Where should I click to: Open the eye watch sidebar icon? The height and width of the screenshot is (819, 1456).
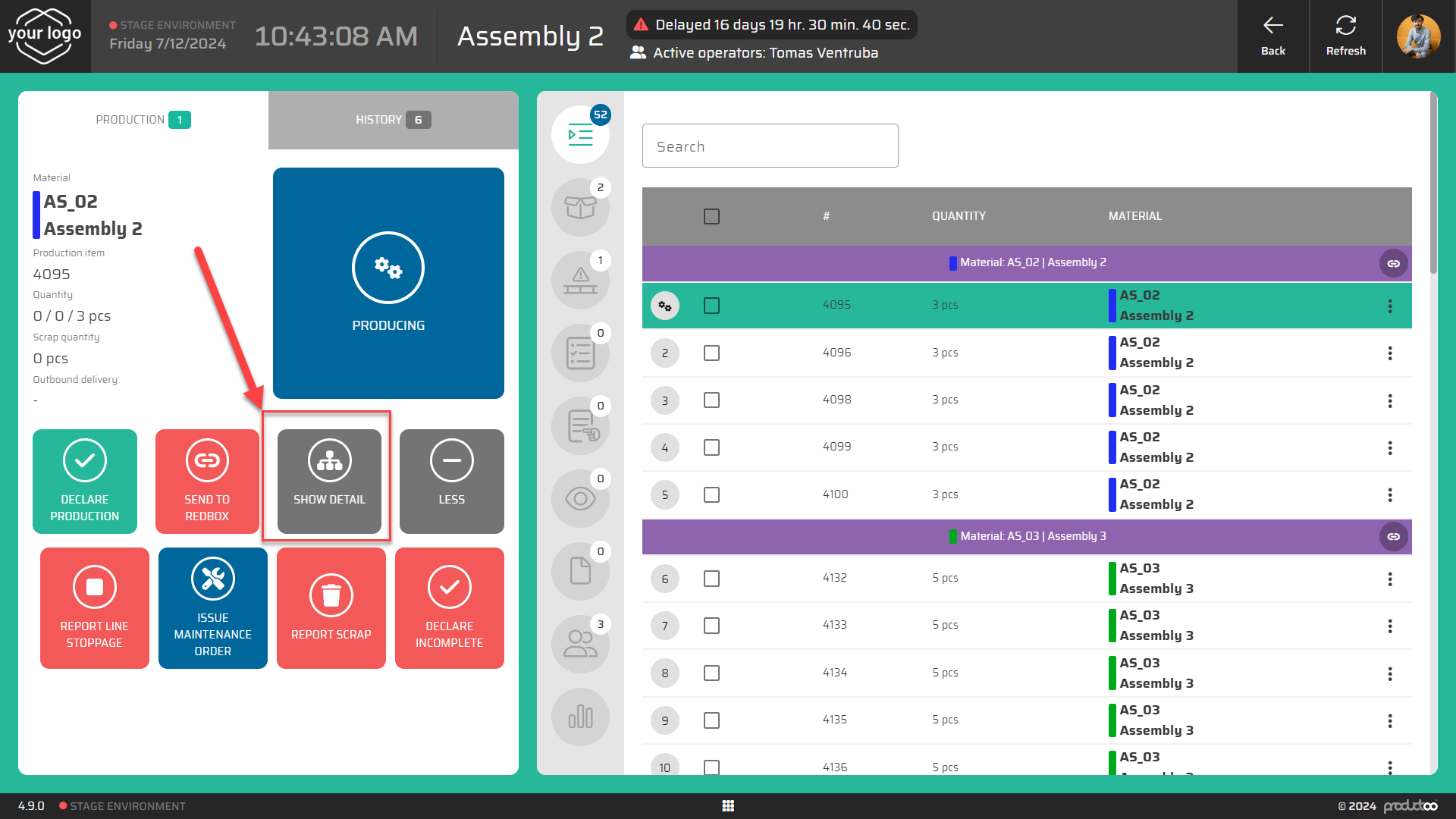coord(580,499)
